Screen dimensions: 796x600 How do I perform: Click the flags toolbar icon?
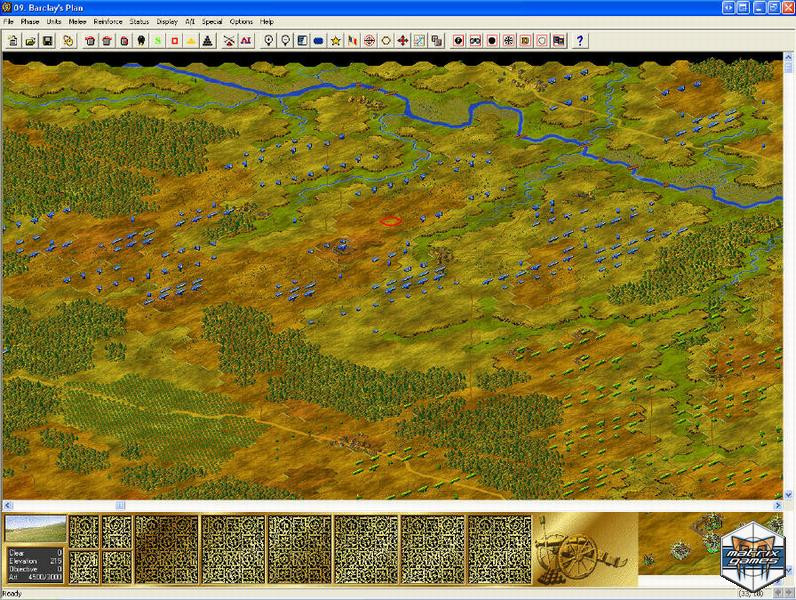pos(352,41)
